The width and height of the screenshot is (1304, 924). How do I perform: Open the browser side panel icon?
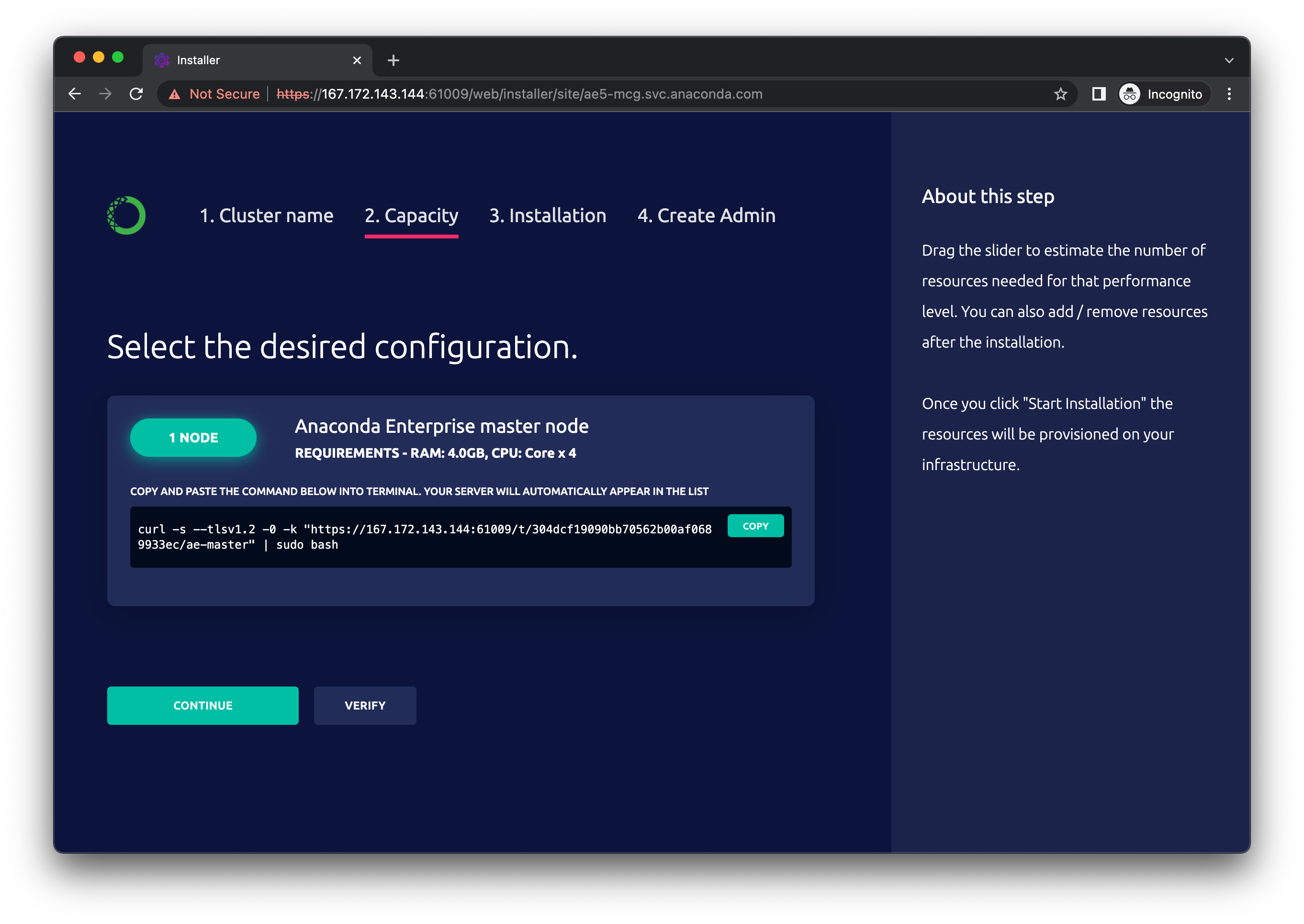1099,94
